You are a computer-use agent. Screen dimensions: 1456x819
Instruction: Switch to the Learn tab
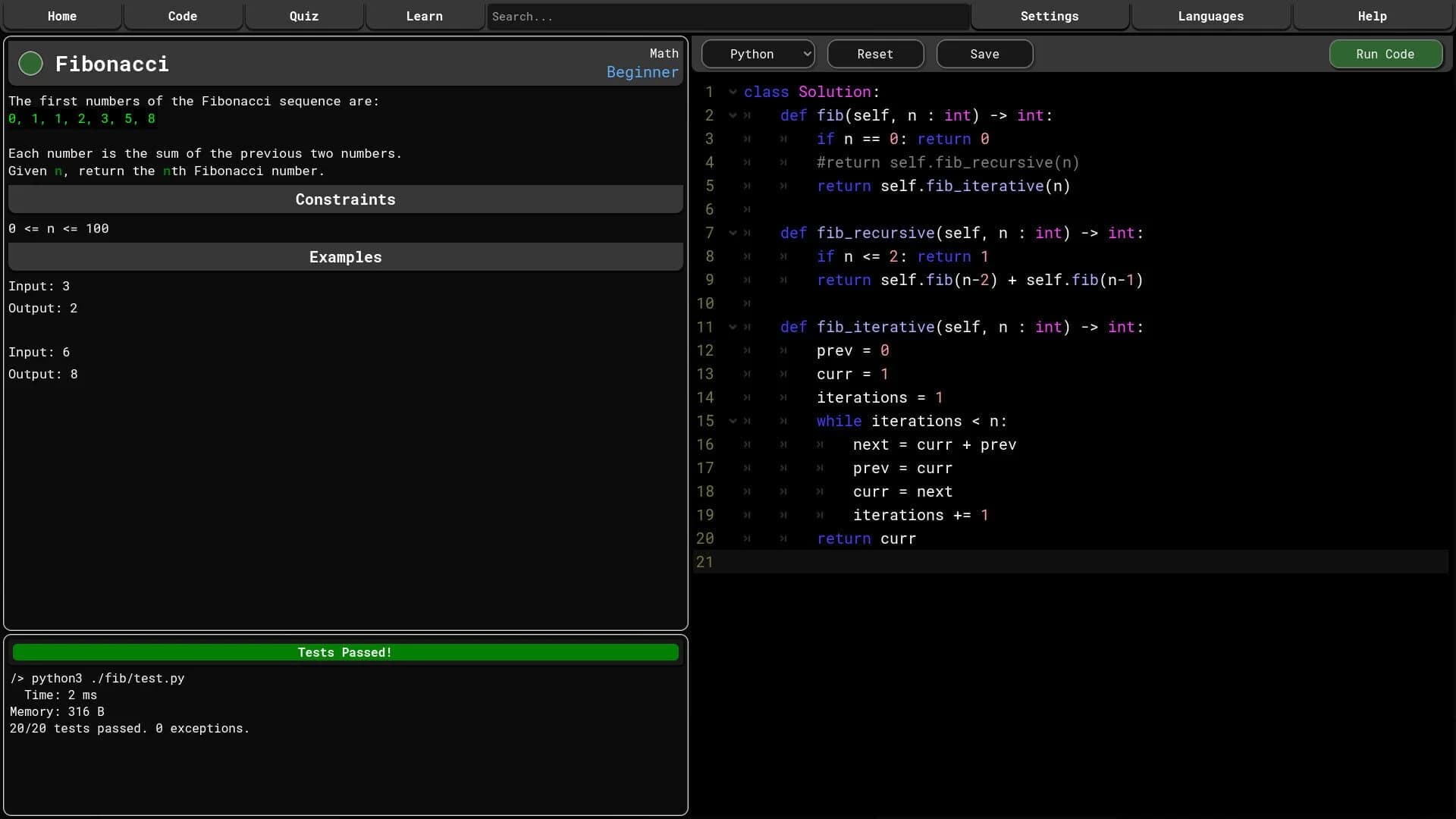425,16
